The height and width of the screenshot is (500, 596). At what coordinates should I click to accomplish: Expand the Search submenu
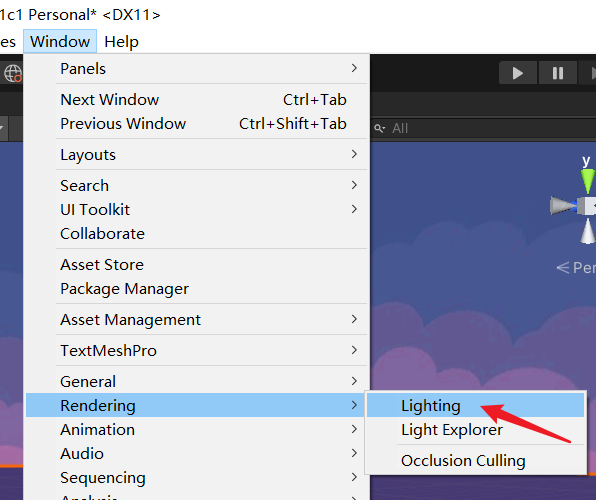point(196,186)
